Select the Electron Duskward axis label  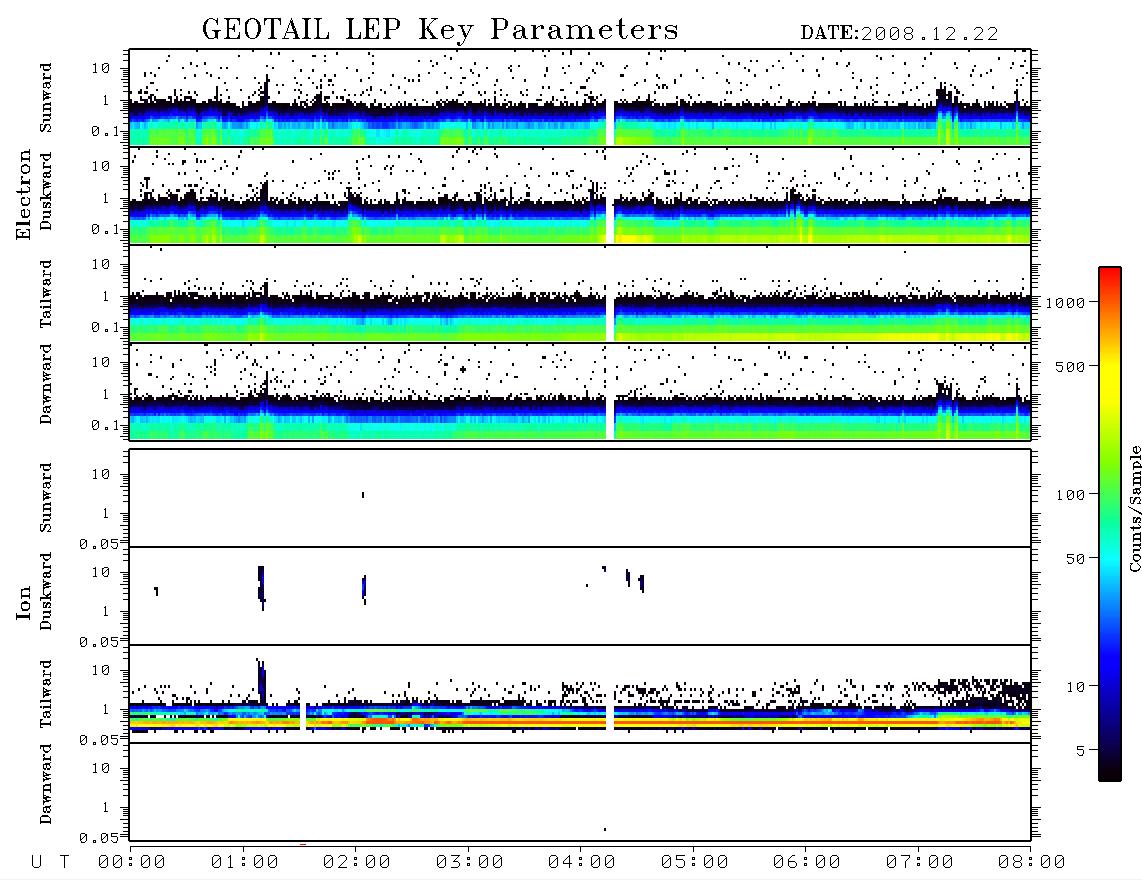(46, 191)
